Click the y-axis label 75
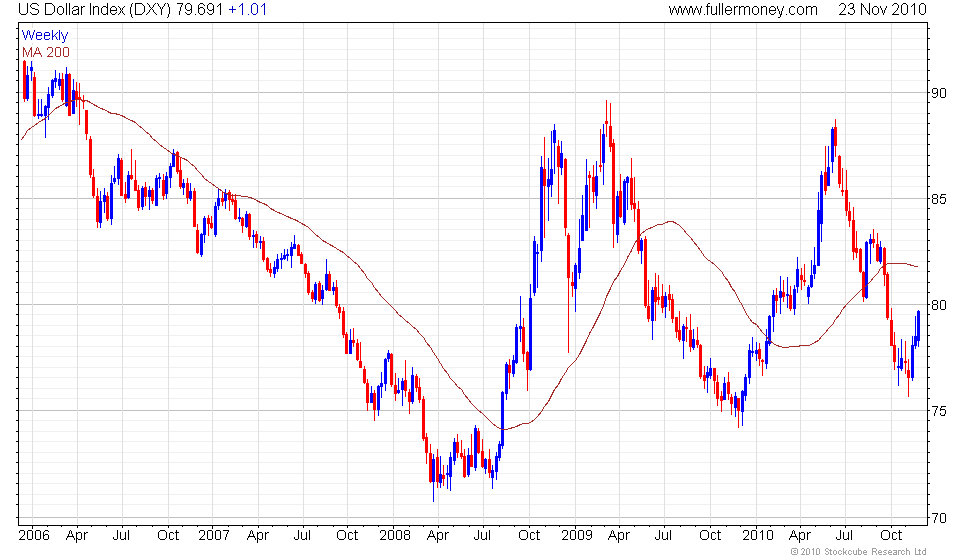 point(939,411)
